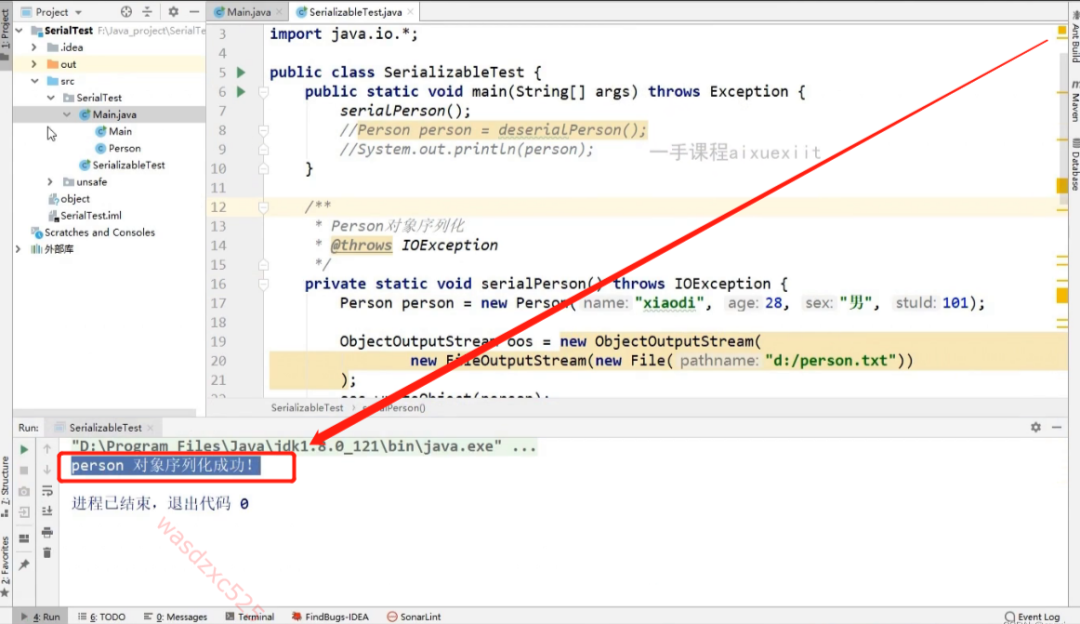Hide the Project panel with minimize icon
Viewport: 1080px width, 624px height.
click(194, 12)
